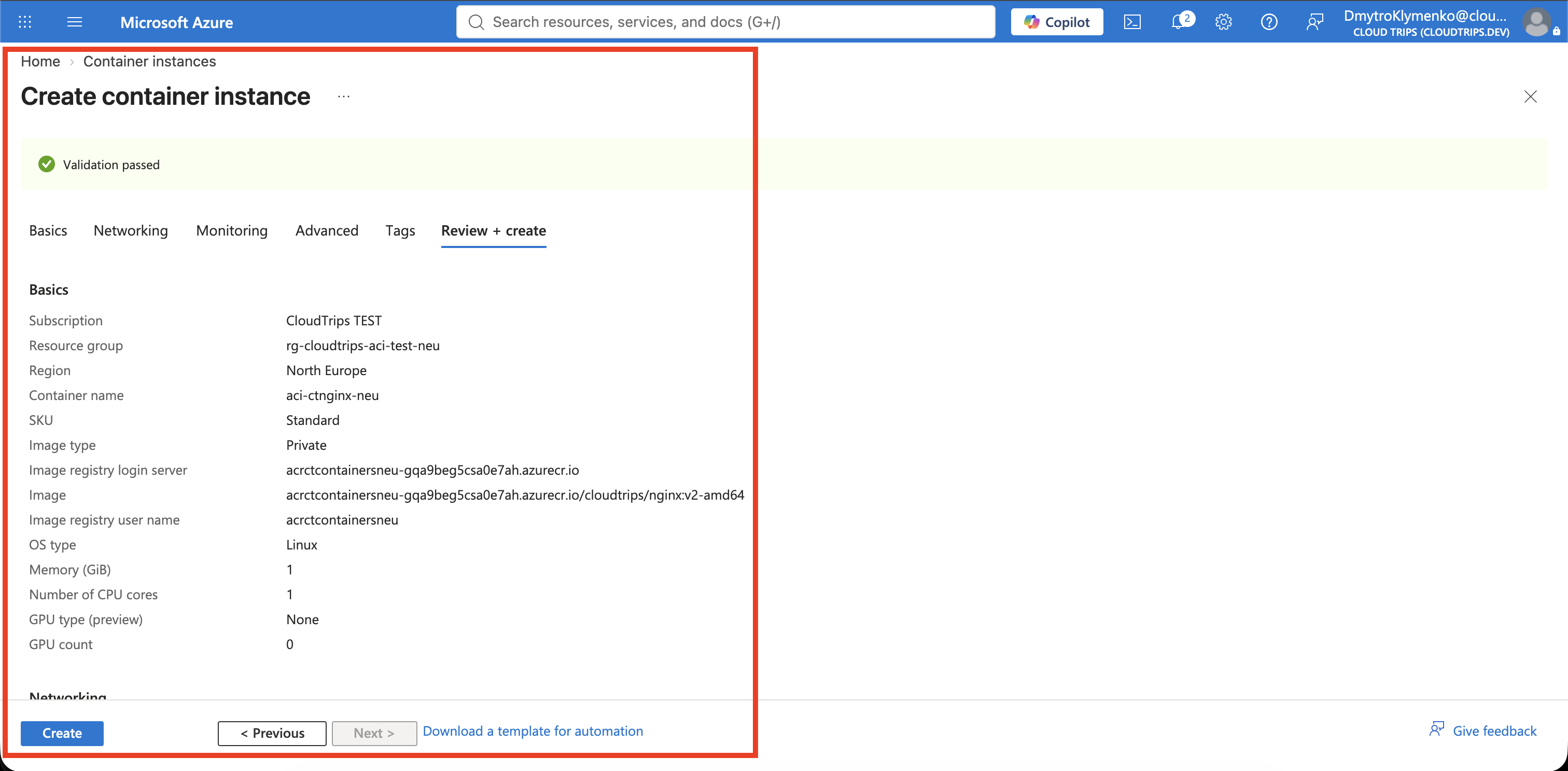Open the account profile avatar
This screenshot has height=771, width=1568.
(x=1537, y=22)
